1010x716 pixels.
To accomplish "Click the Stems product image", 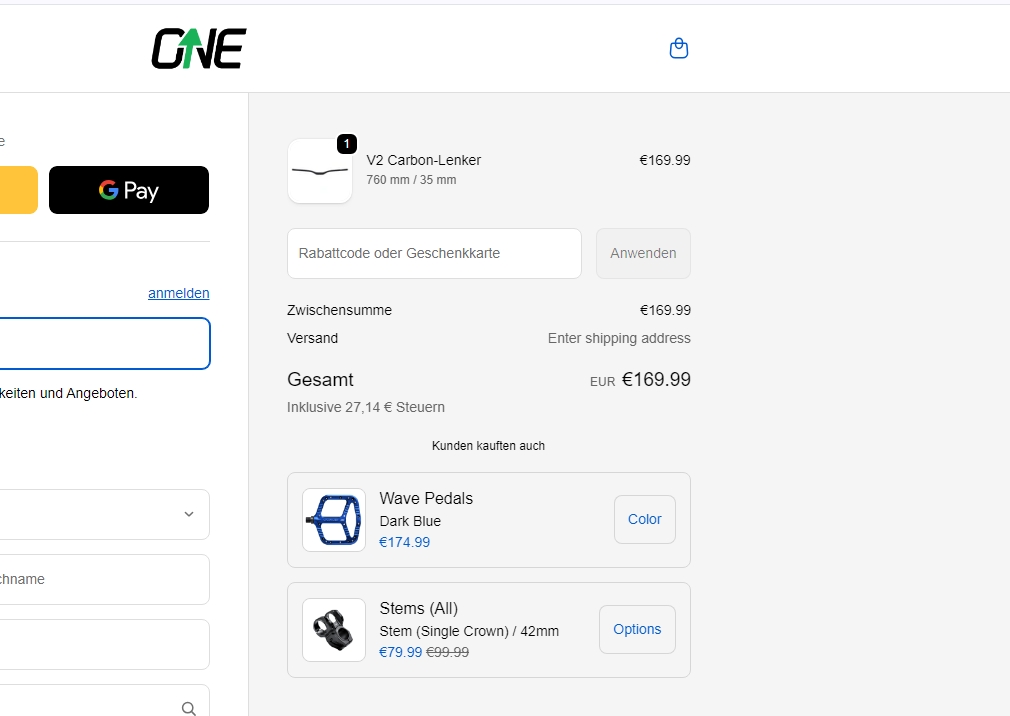I will pos(334,630).
